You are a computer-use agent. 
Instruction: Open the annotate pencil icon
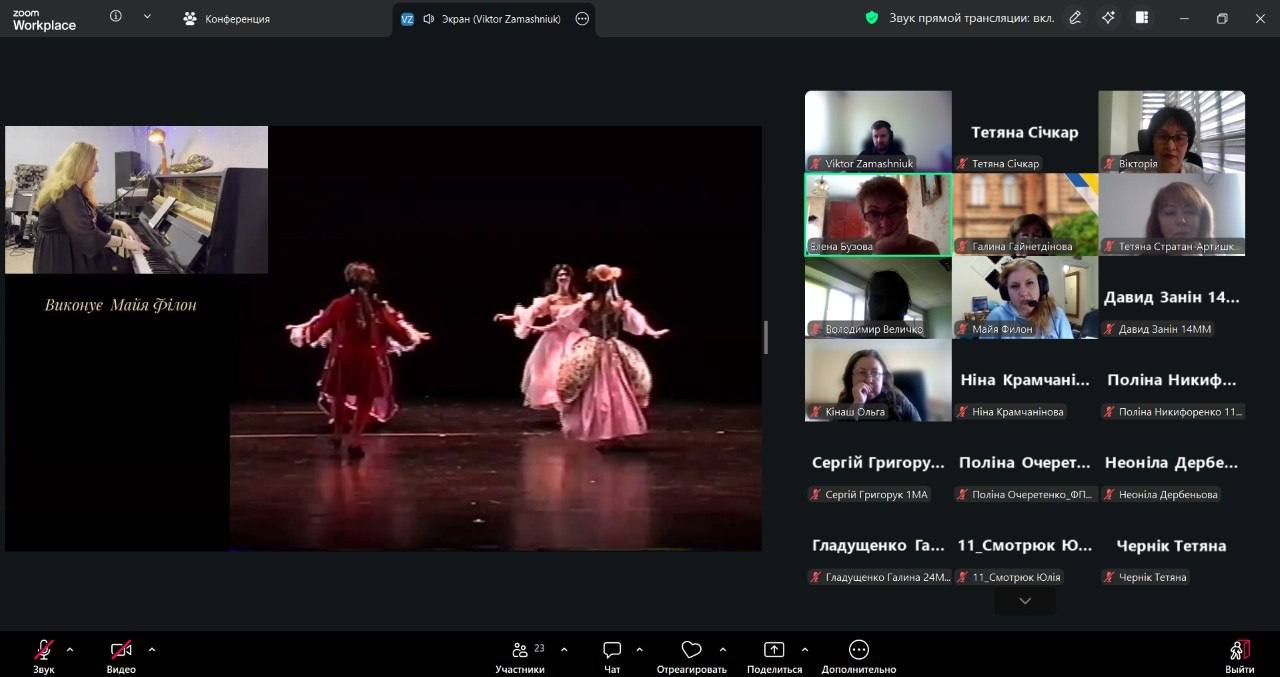pyautogui.click(x=1075, y=18)
